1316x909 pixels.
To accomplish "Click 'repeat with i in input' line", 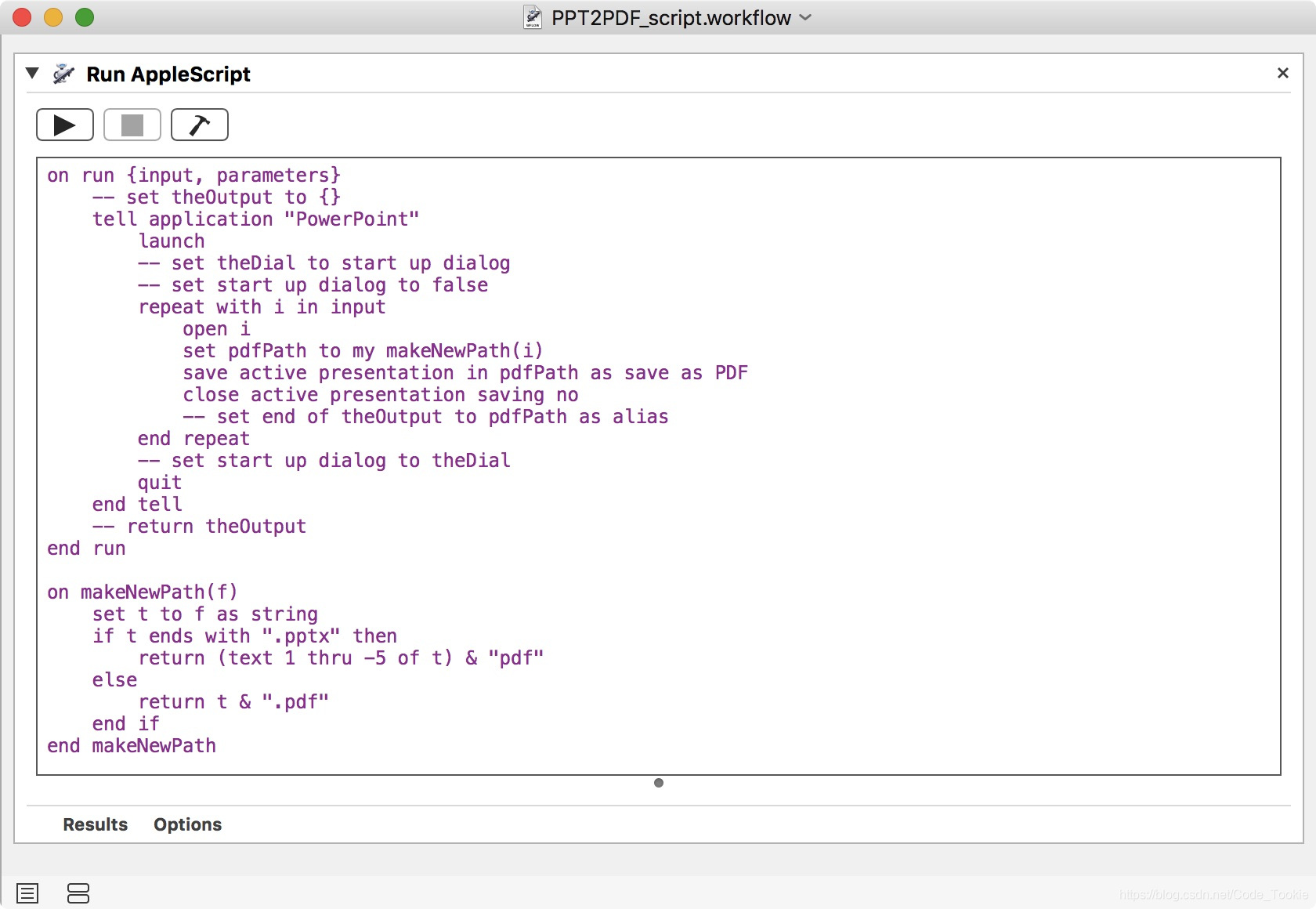I will [x=262, y=307].
